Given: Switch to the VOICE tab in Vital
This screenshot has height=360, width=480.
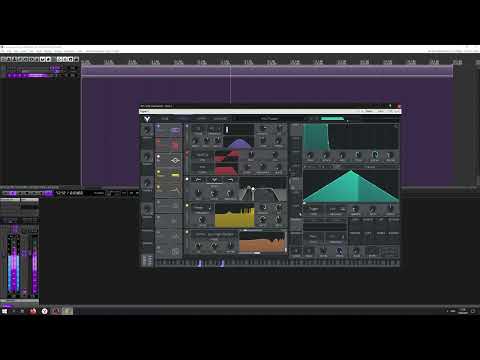Looking at the screenshot, I should [x=165, y=119].
